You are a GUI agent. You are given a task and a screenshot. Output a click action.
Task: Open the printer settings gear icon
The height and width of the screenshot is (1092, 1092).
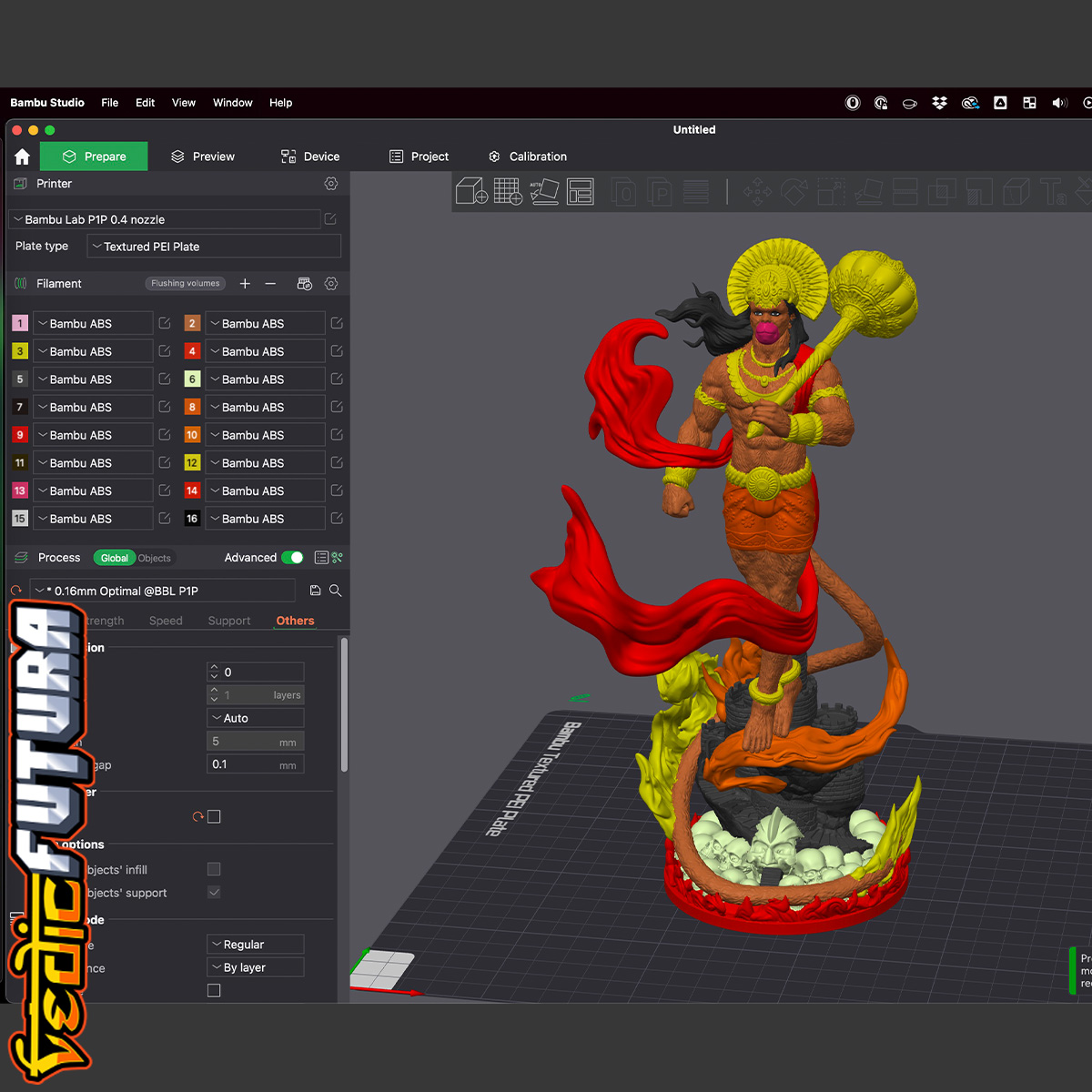coord(331,184)
